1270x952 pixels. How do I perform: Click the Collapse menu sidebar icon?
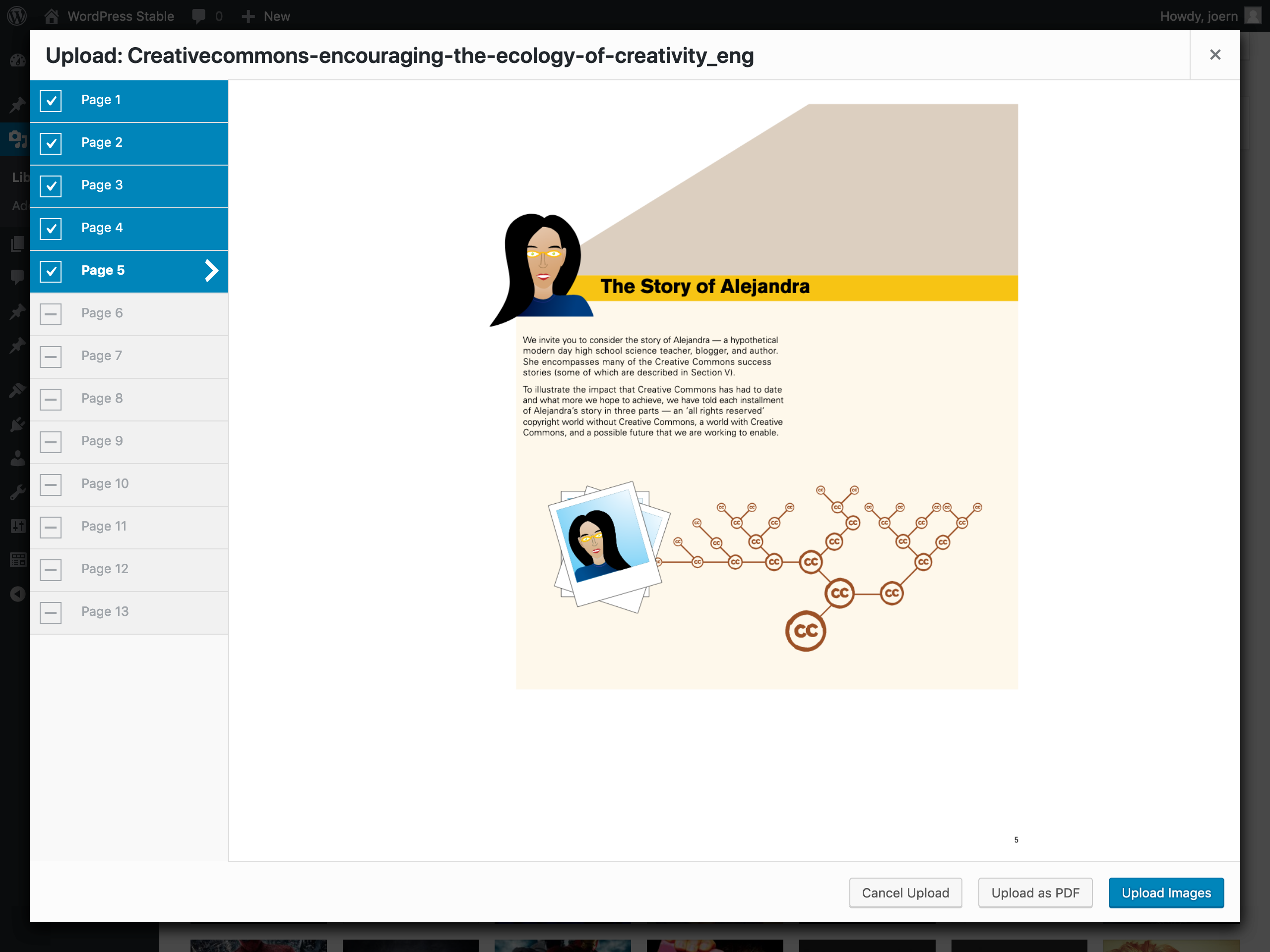[x=18, y=594]
